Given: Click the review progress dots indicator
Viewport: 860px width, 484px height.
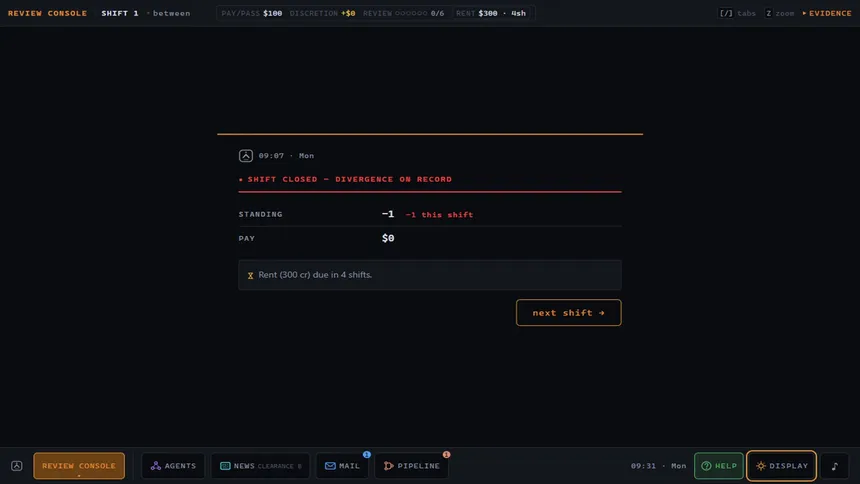Looking at the screenshot, I should click(411, 13).
